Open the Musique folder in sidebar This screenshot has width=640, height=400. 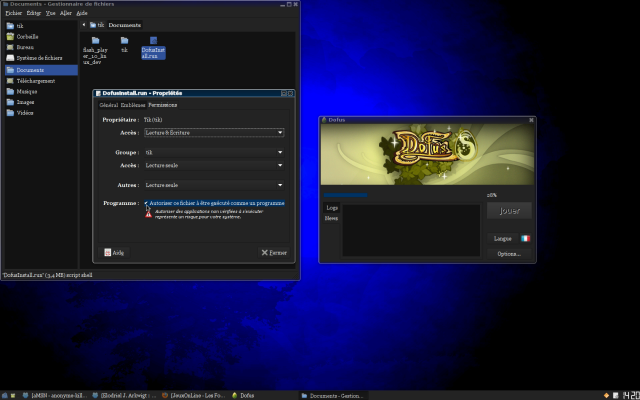click(27, 91)
